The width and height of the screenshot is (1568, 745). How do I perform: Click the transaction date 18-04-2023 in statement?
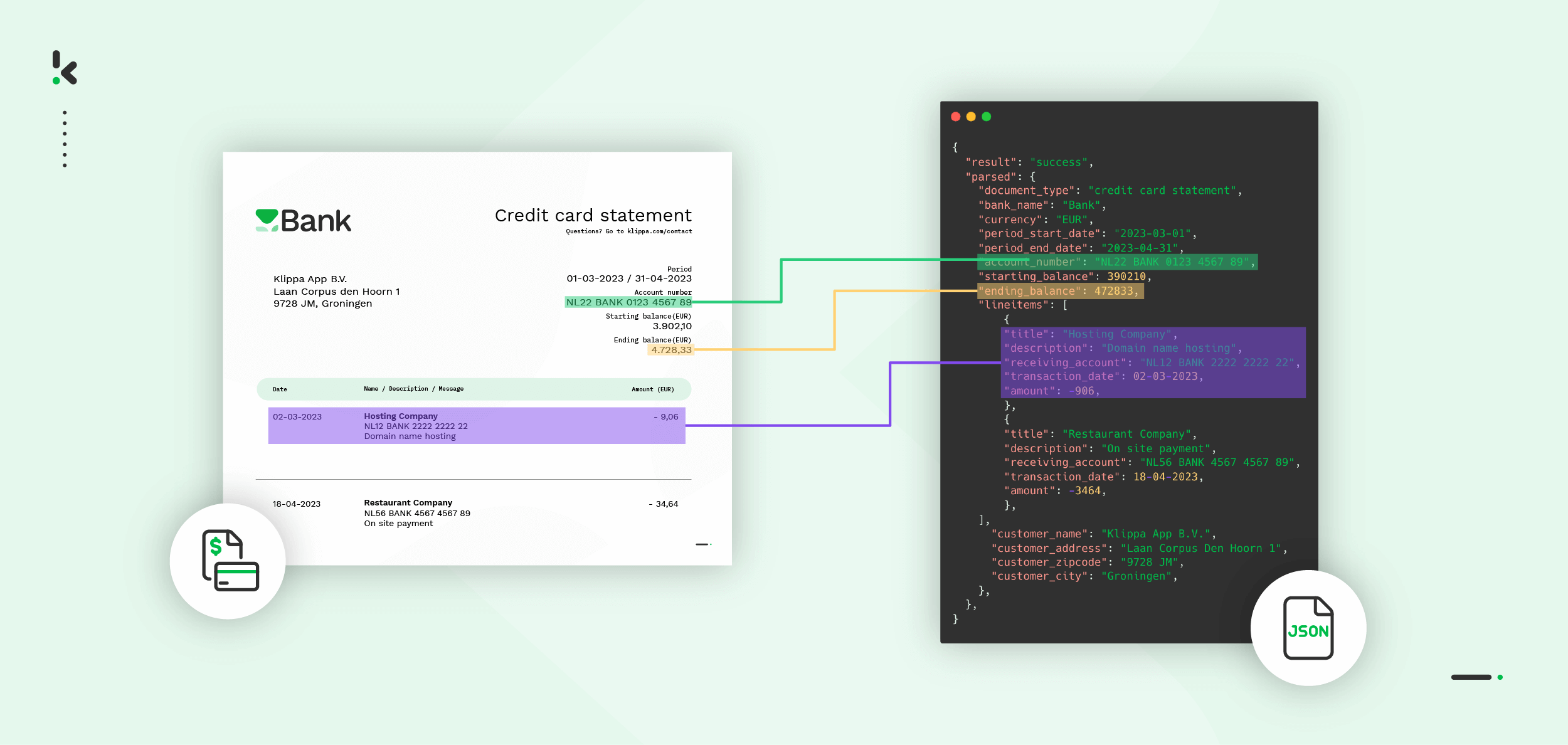[x=297, y=504]
